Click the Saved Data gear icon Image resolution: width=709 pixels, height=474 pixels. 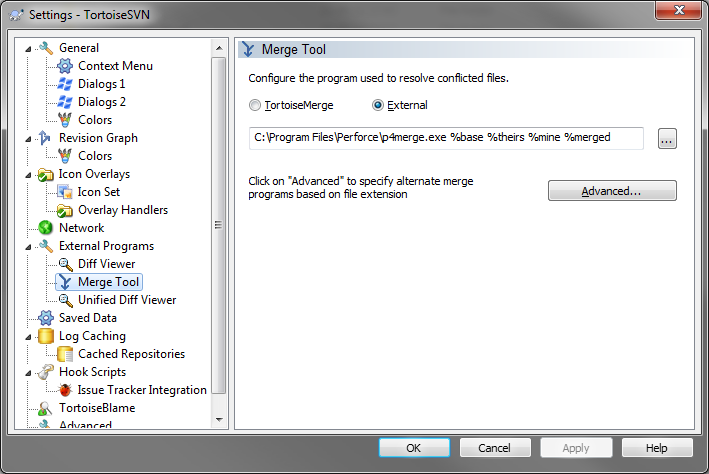click(x=46, y=318)
